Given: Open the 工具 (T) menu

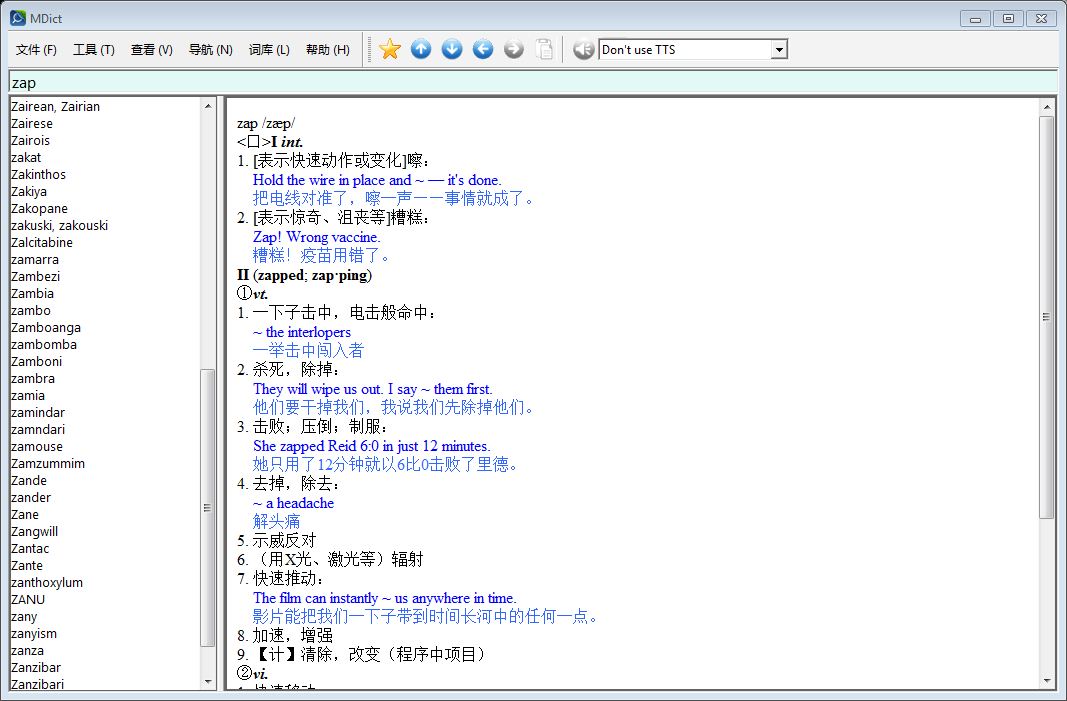Looking at the screenshot, I should pos(94,50).
